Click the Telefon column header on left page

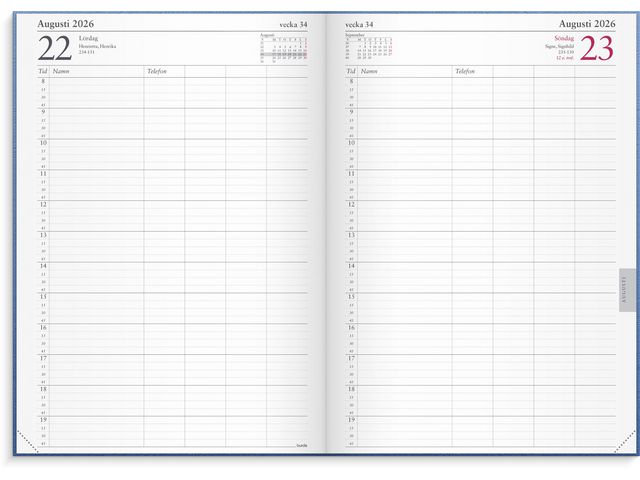pyautogui.click(x=157, y=72)
